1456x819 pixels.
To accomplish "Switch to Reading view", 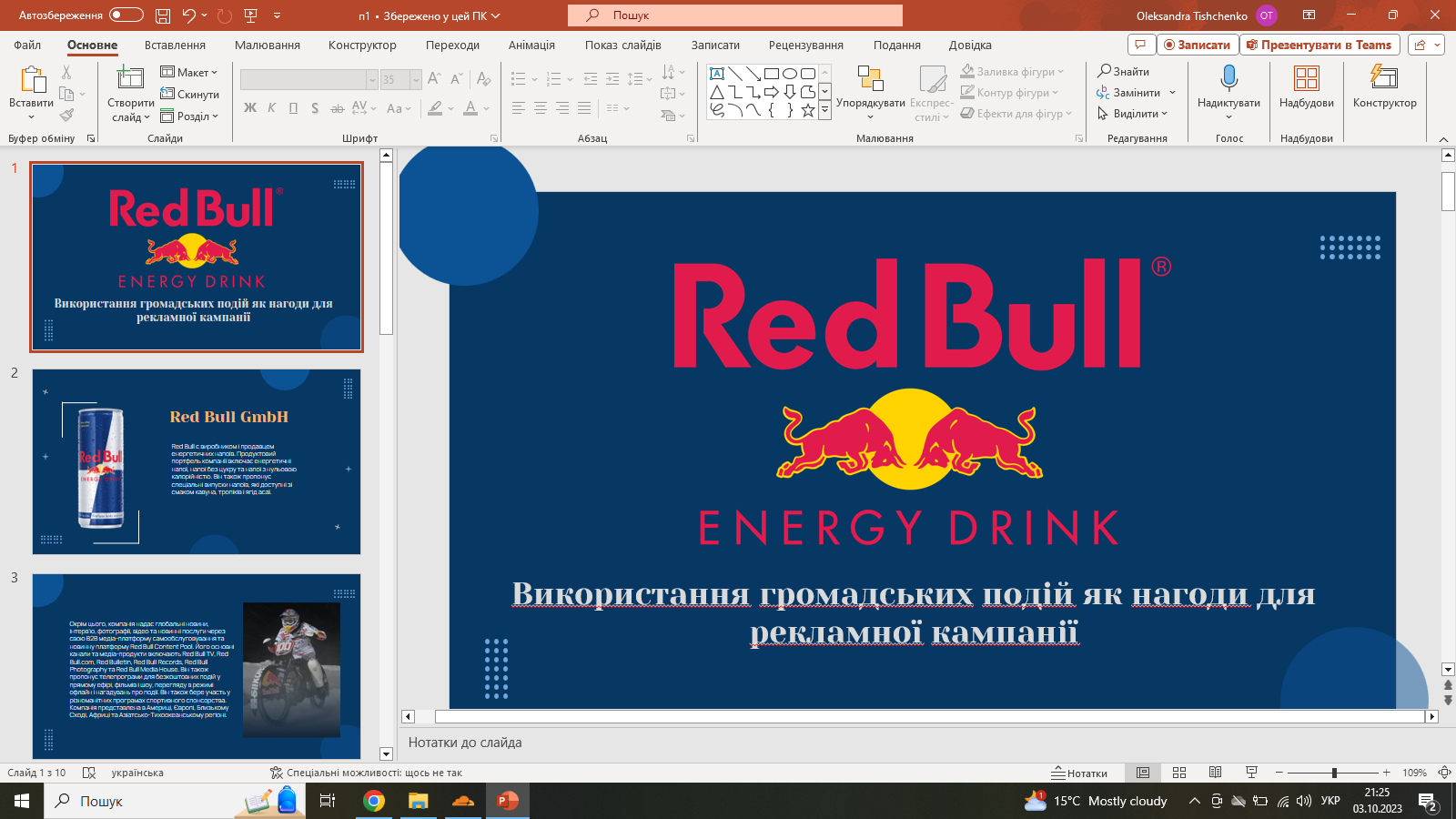I will (1215, 773).
